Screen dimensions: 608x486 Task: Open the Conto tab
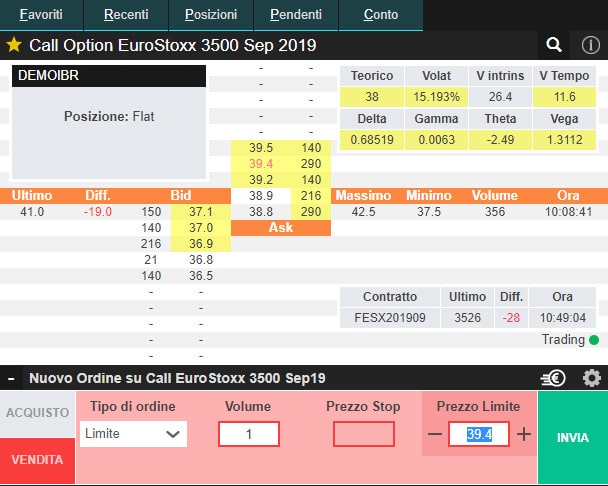click(x=381, y=15)
